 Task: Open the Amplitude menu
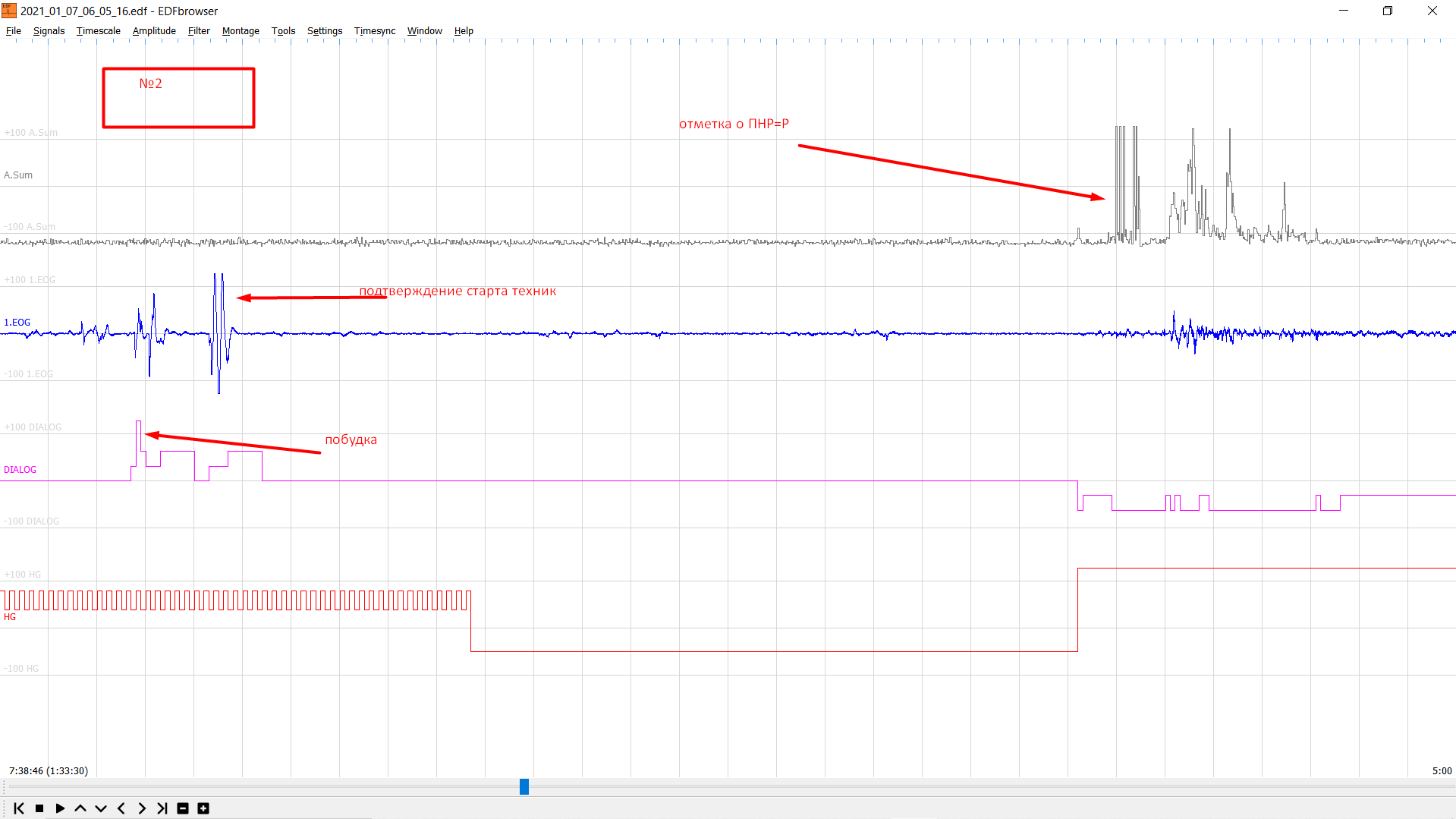coord(154,31)
